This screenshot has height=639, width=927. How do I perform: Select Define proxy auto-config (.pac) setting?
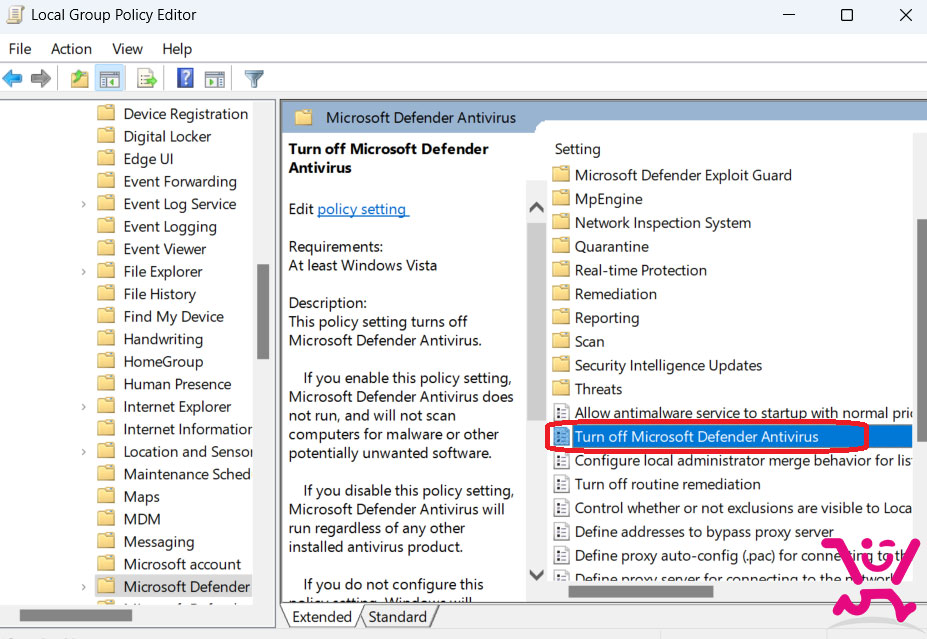click(733, 556)
